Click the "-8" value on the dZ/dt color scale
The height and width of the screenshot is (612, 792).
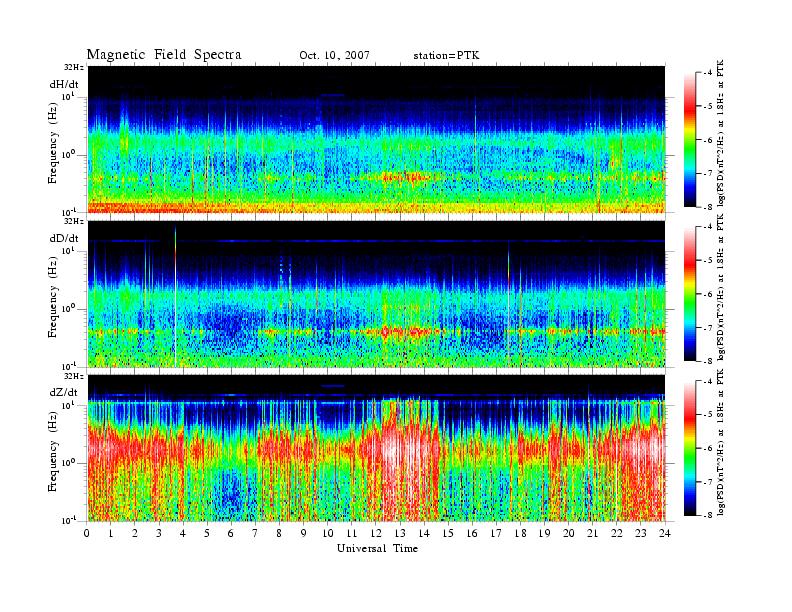(x=706, y=515)
